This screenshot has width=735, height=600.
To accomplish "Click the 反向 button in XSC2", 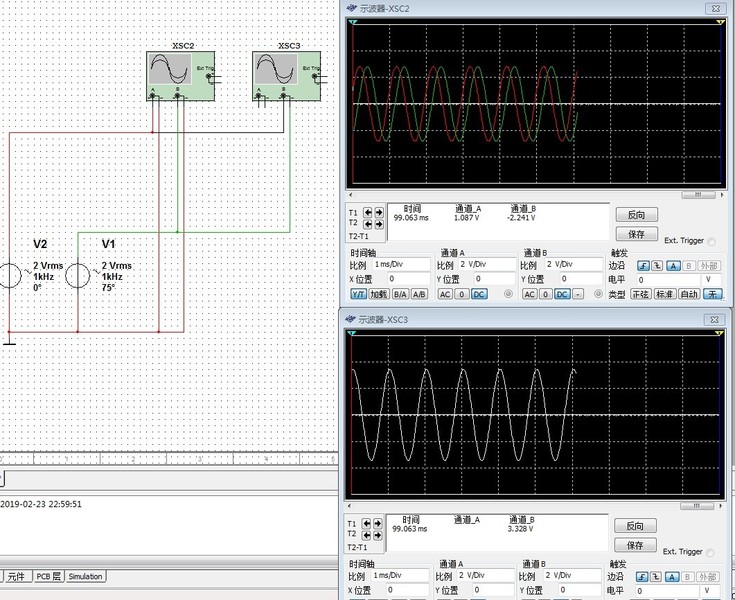I will pos(636,215).
